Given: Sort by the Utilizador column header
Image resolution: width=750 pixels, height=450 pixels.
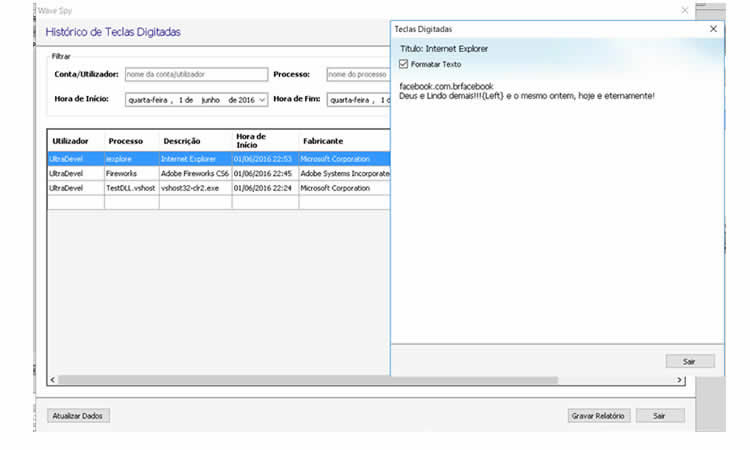Looking at the screenshot, I should tap(70, 141).
